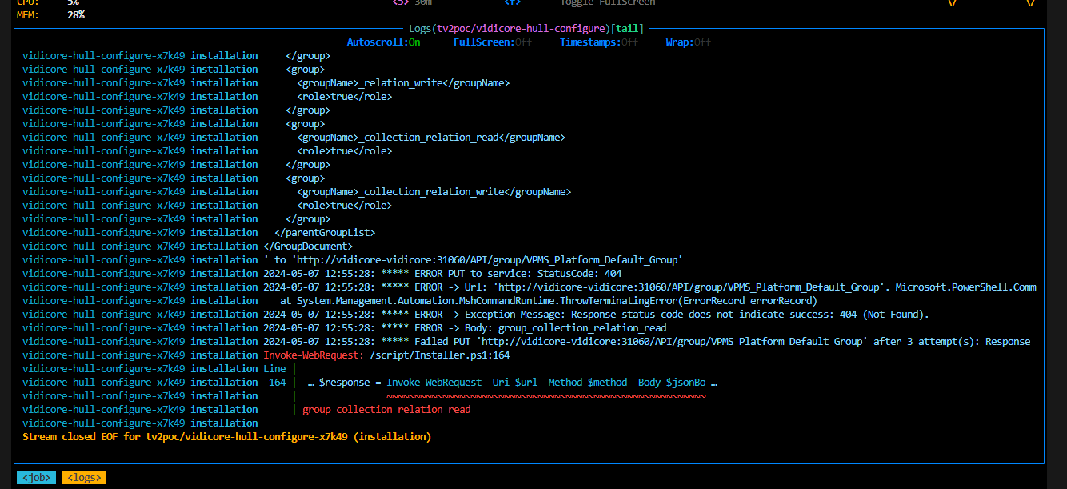
Task: Click the Stream closed EOF message
Action: [226, 437]
